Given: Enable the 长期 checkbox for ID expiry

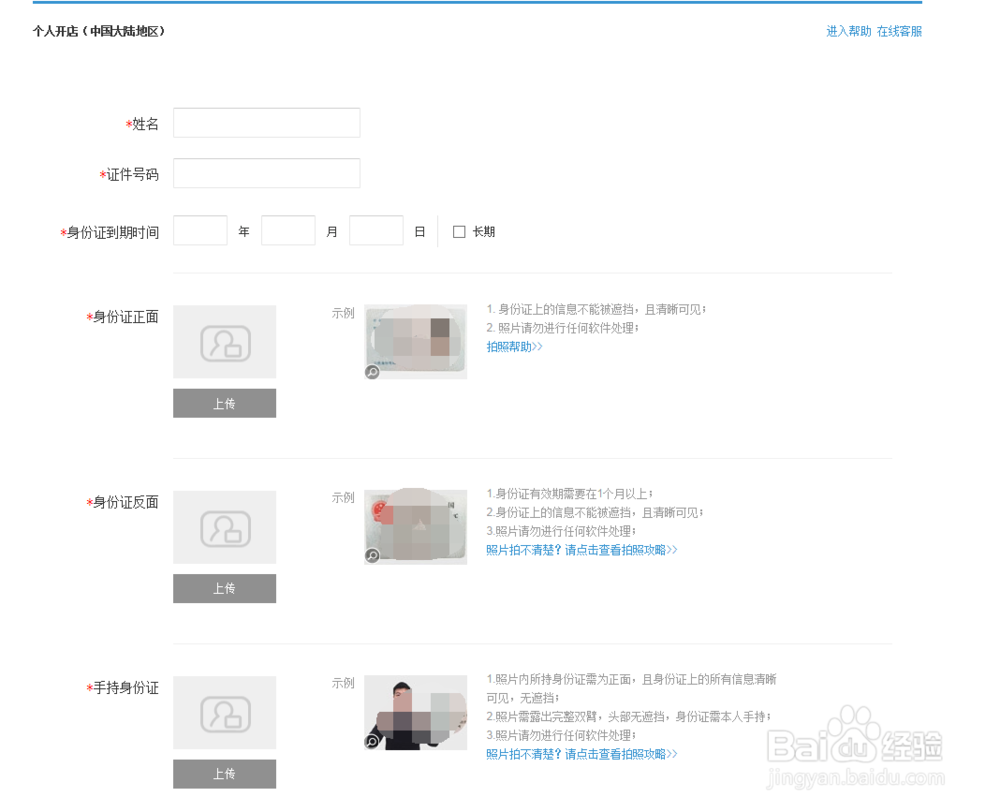Looking at the screenshot, I should point(459,231).
